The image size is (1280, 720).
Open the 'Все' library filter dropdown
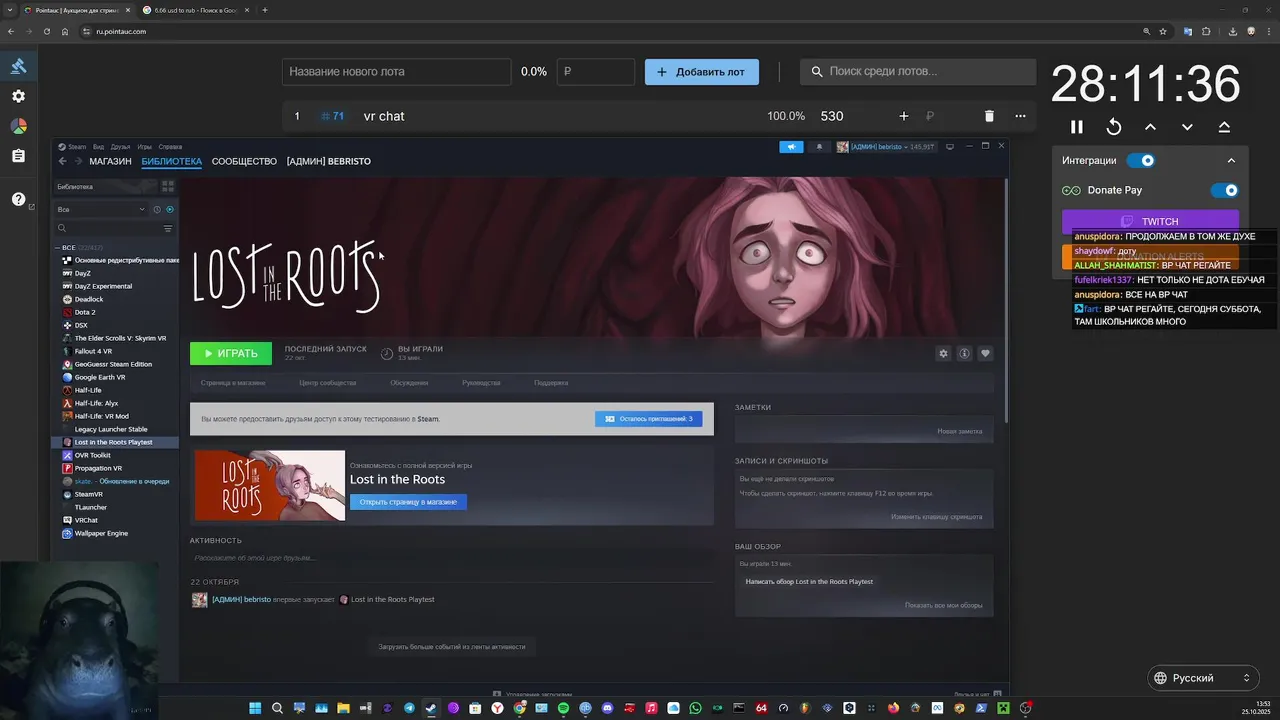(x=101, y=210)
